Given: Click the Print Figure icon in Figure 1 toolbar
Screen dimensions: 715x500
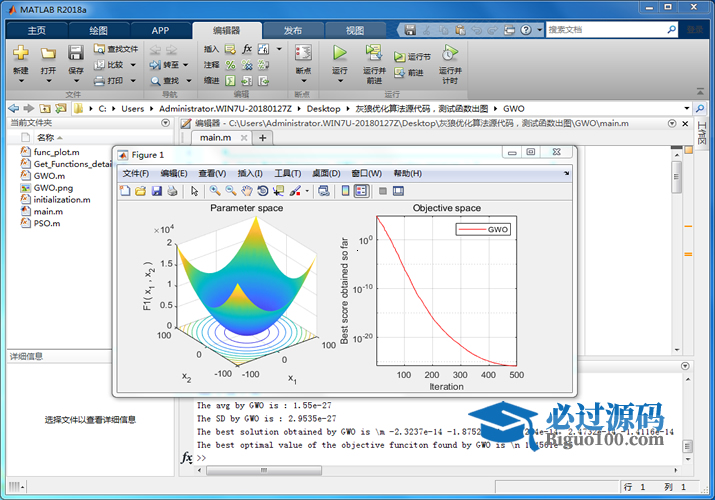Looking at the screenshot, I should pos(172,191).
